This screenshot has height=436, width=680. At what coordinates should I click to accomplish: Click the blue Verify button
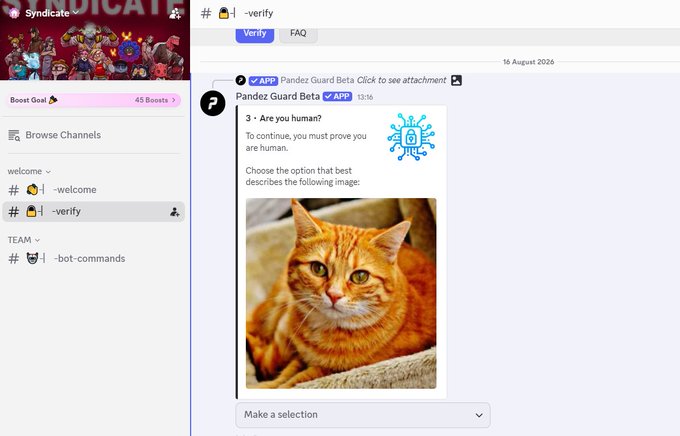point(255,34)
